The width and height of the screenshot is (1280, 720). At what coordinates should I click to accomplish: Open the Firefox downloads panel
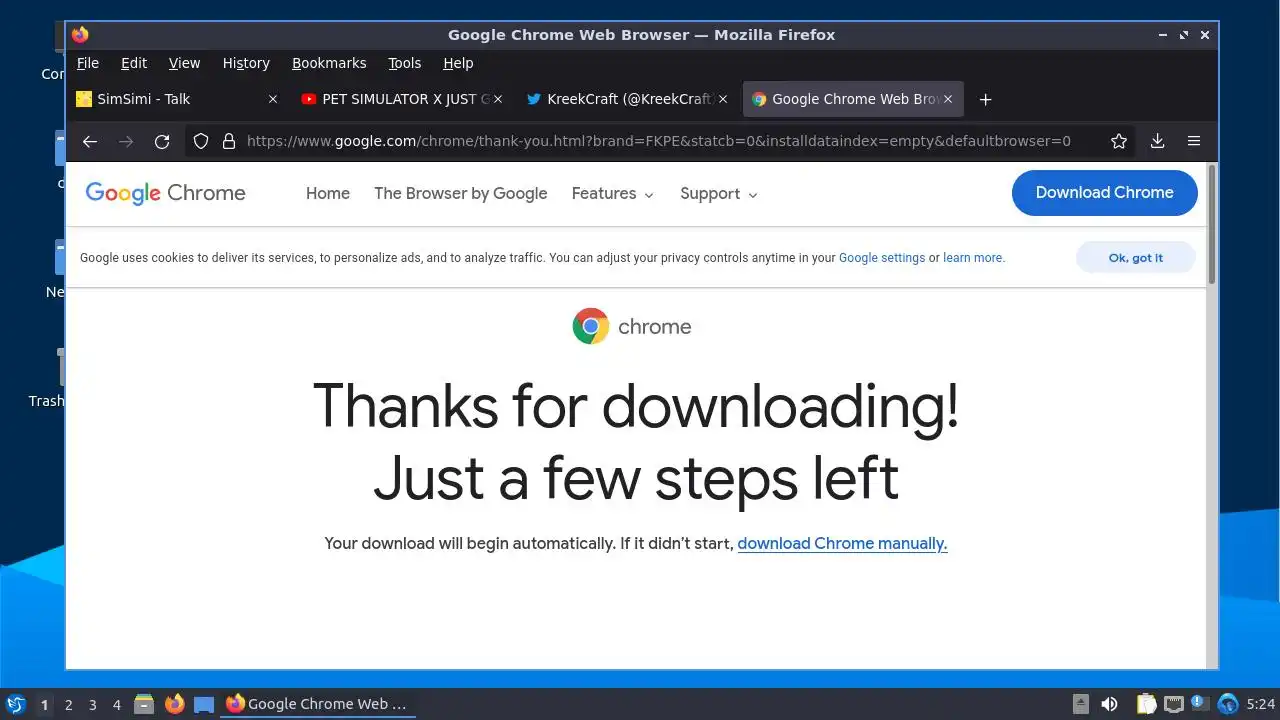click(1157, 141)
